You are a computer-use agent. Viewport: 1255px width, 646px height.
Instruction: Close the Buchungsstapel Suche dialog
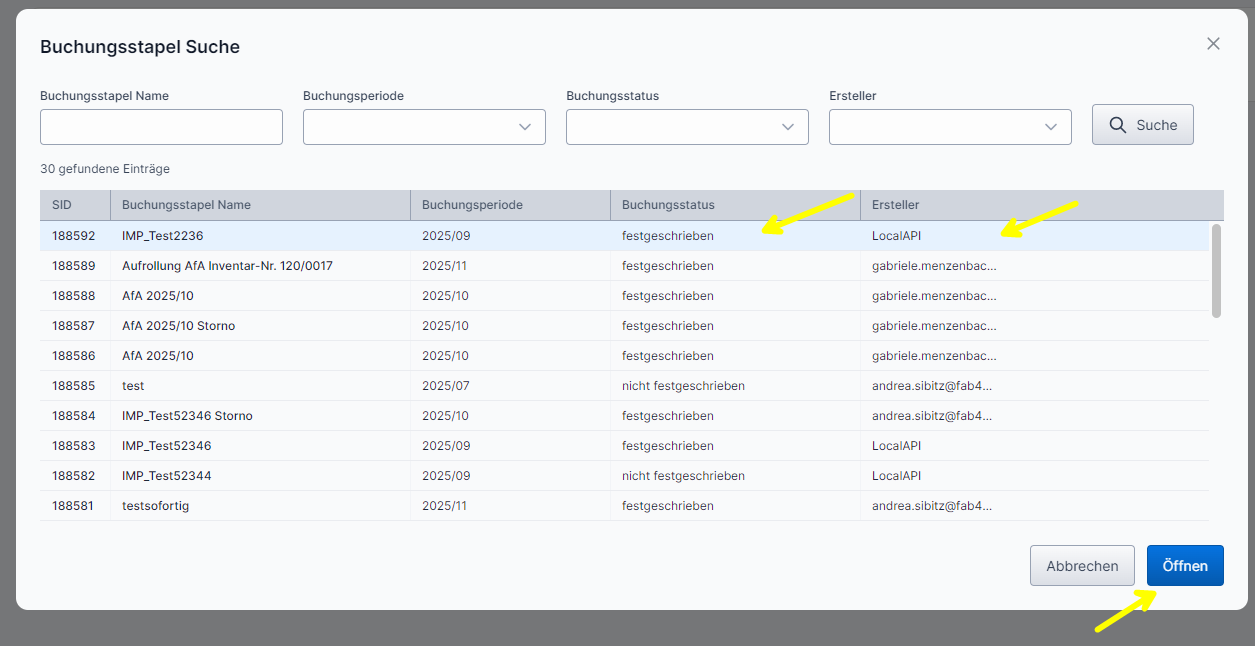click(1213, 44)
